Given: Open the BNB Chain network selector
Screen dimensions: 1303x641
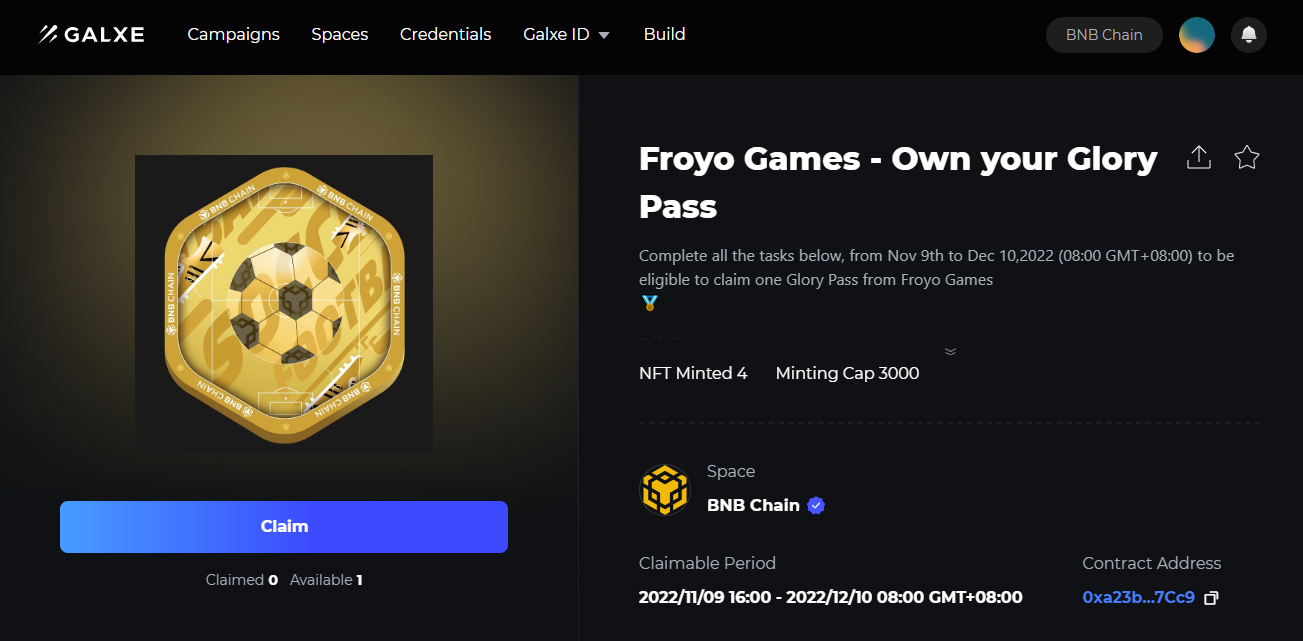Looking at the screenshot, I should (x=1104, y=35).
